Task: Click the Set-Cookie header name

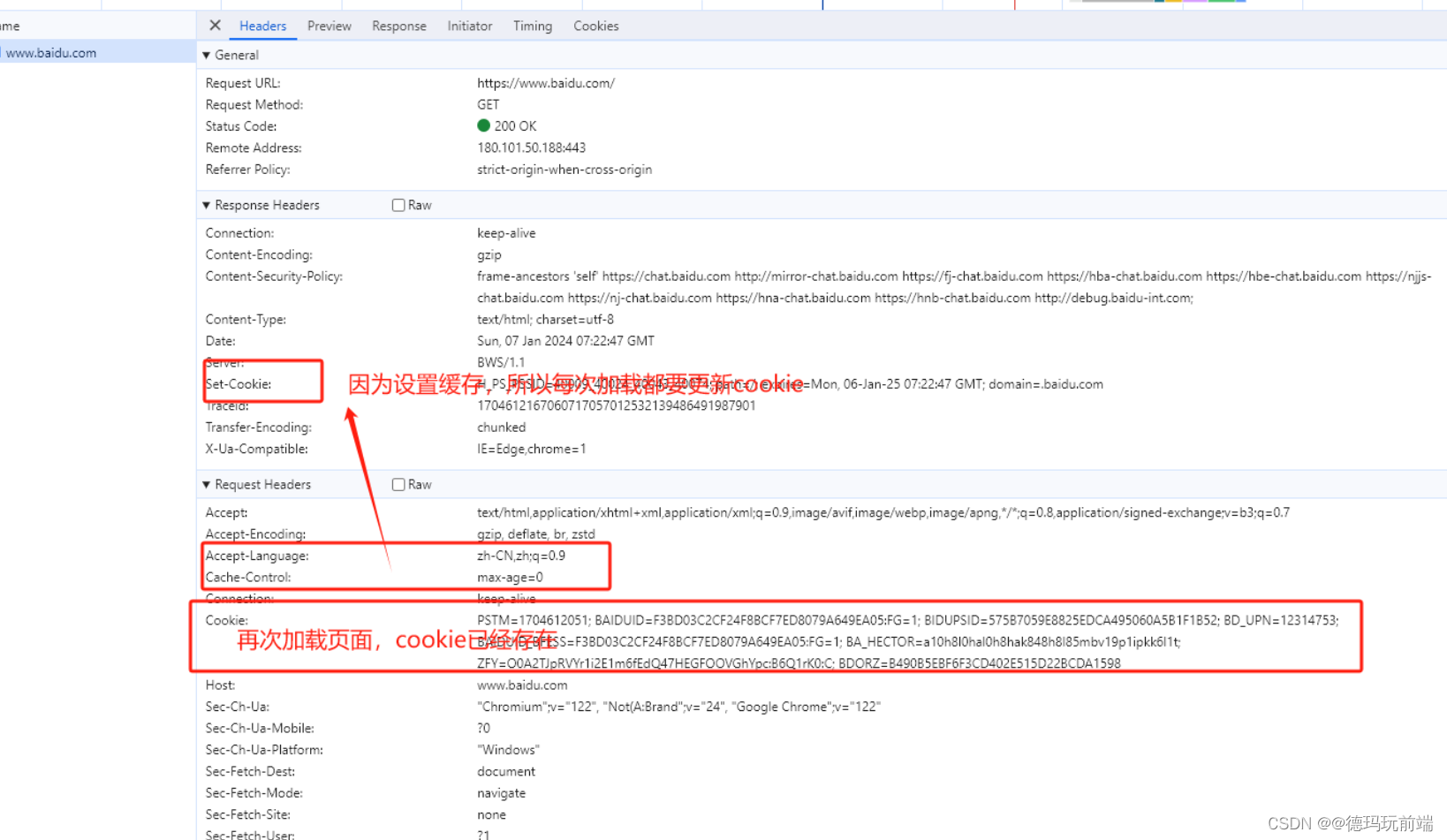Action: tap(239, 384)
